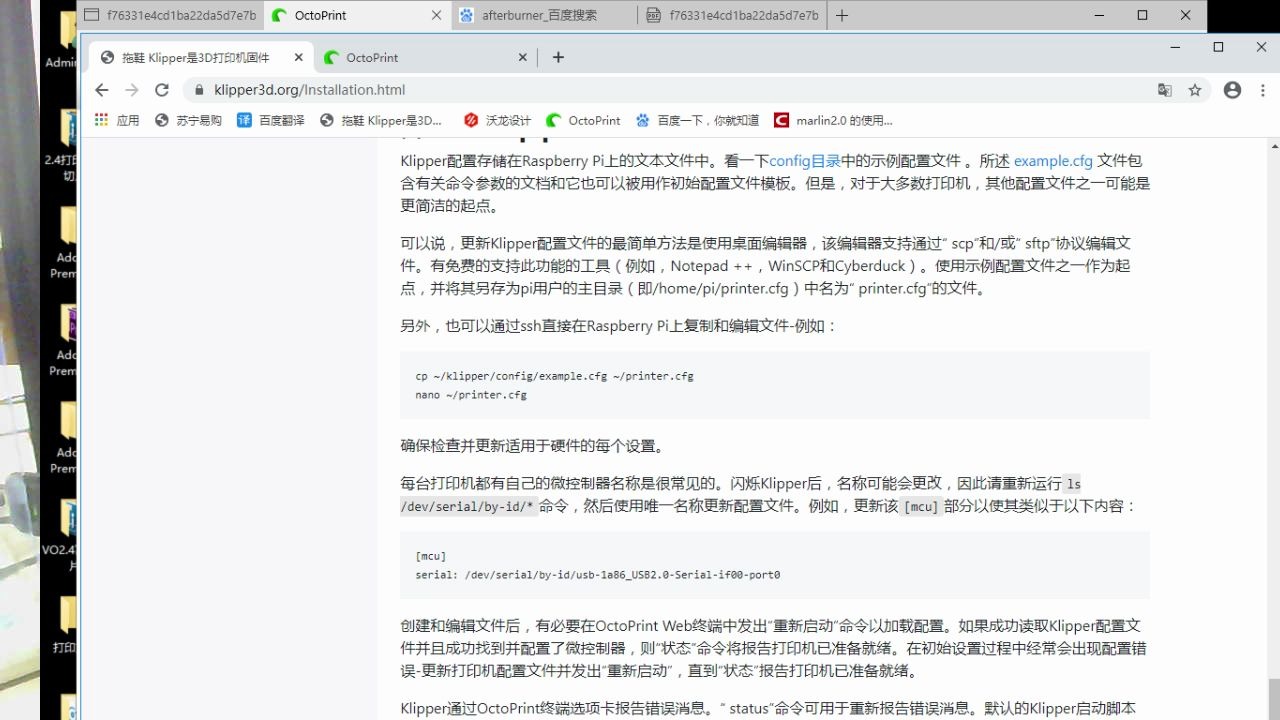Click the [mcu] code line
The height and width of the screenshot is (720, 1280).
pyautogui.click(x=431, y=556)
